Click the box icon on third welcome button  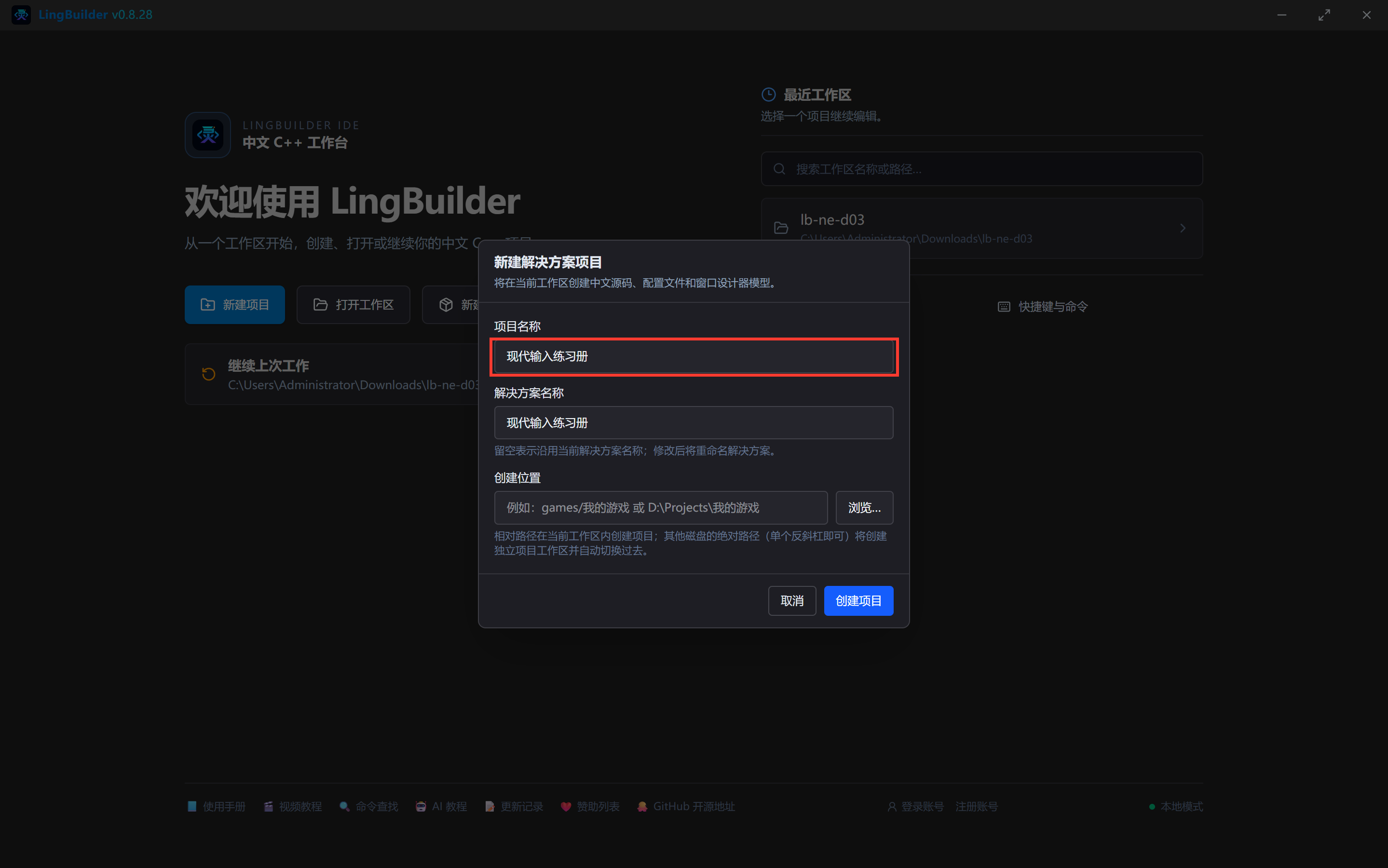(x=446, y=305)
